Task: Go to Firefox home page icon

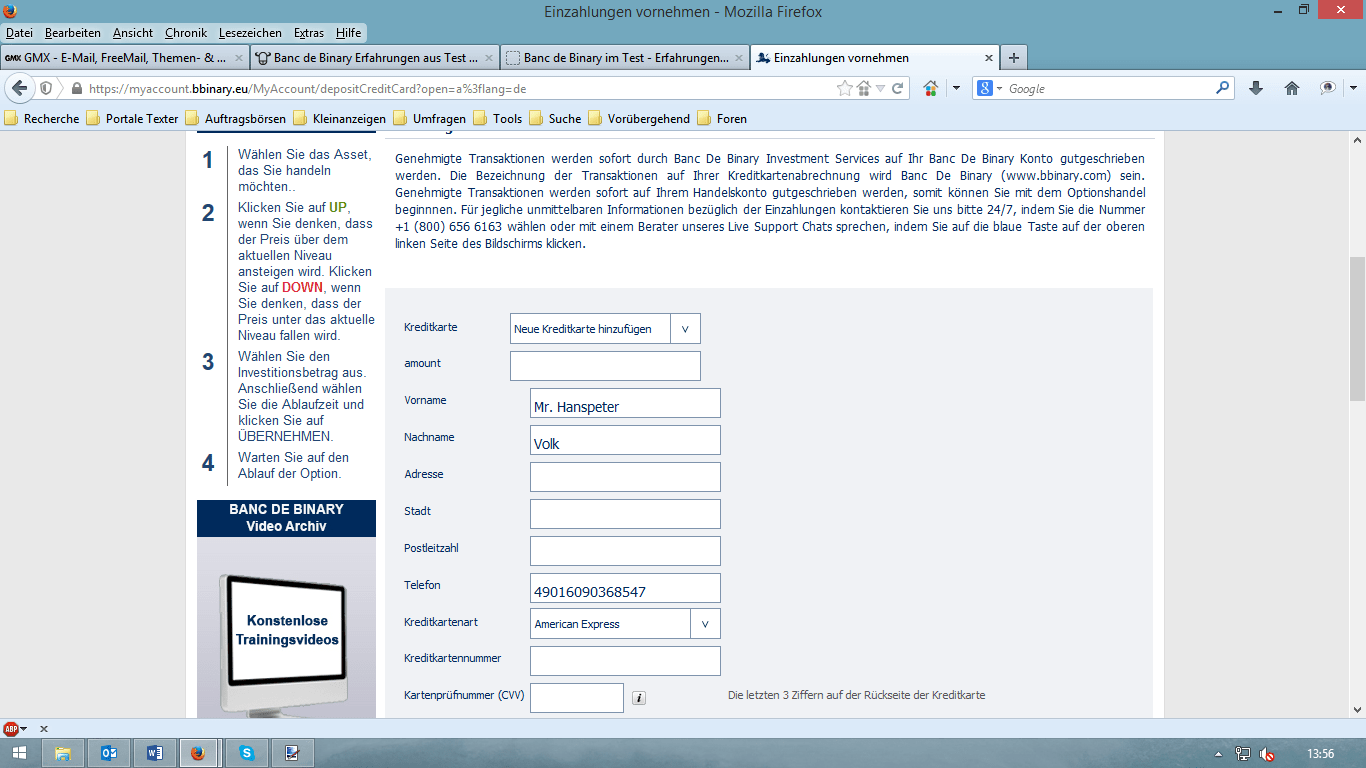Action: [1292, 88]
